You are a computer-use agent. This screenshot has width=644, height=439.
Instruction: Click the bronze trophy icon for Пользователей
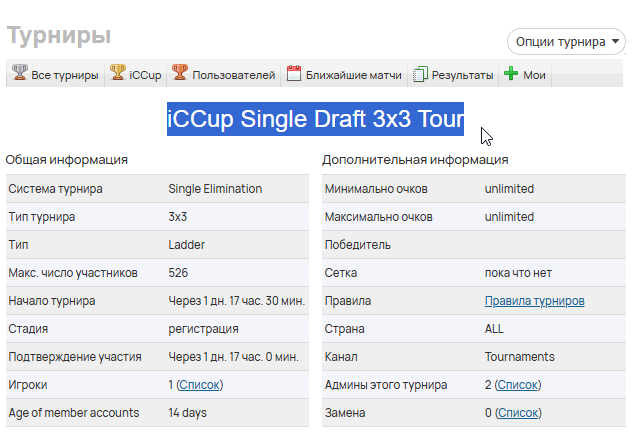click(179, 73)
